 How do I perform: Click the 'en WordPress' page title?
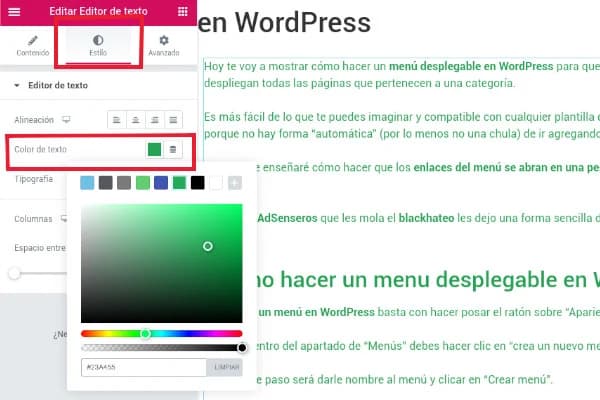coord(284,22)
